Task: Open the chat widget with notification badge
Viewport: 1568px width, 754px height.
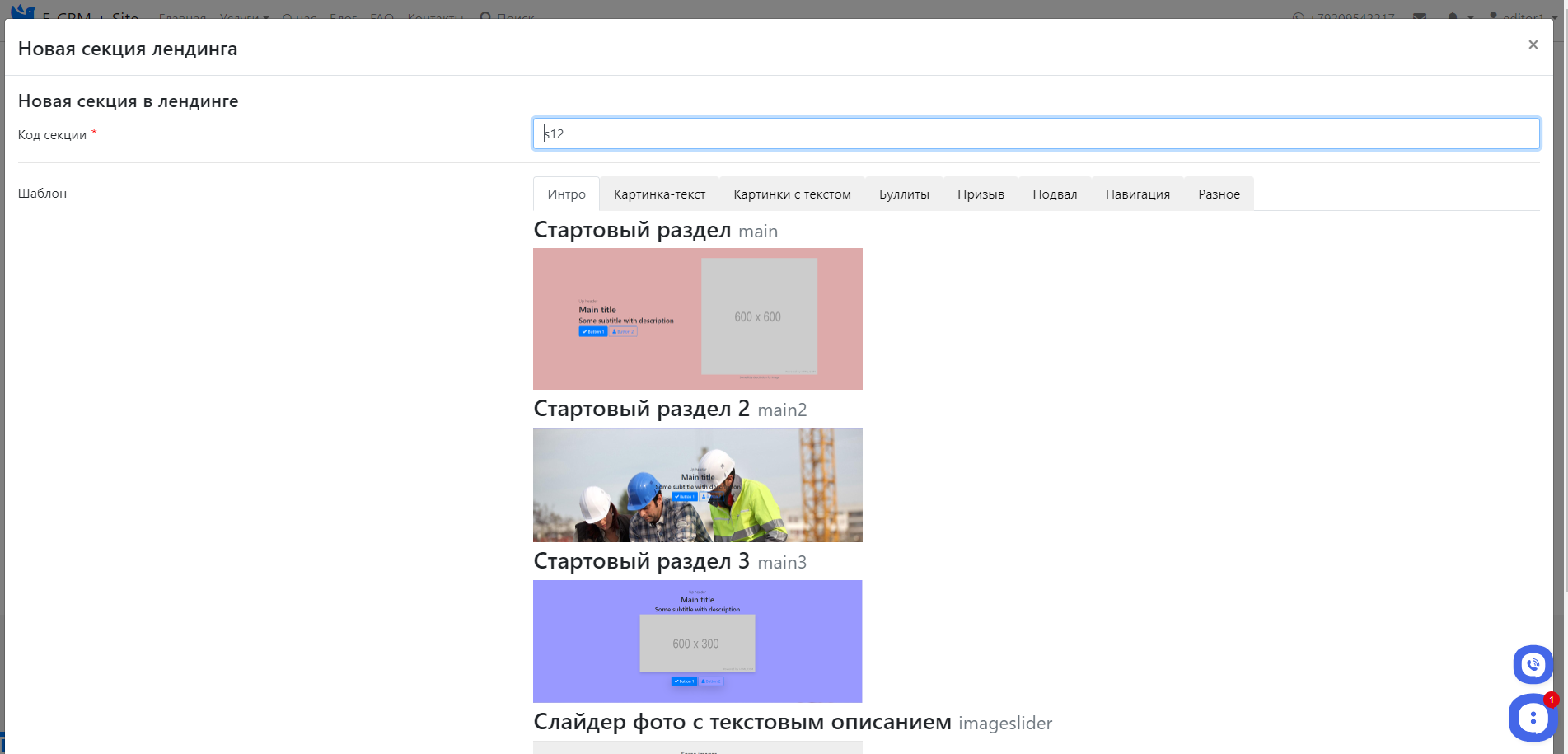Action: pos(1531,719)
